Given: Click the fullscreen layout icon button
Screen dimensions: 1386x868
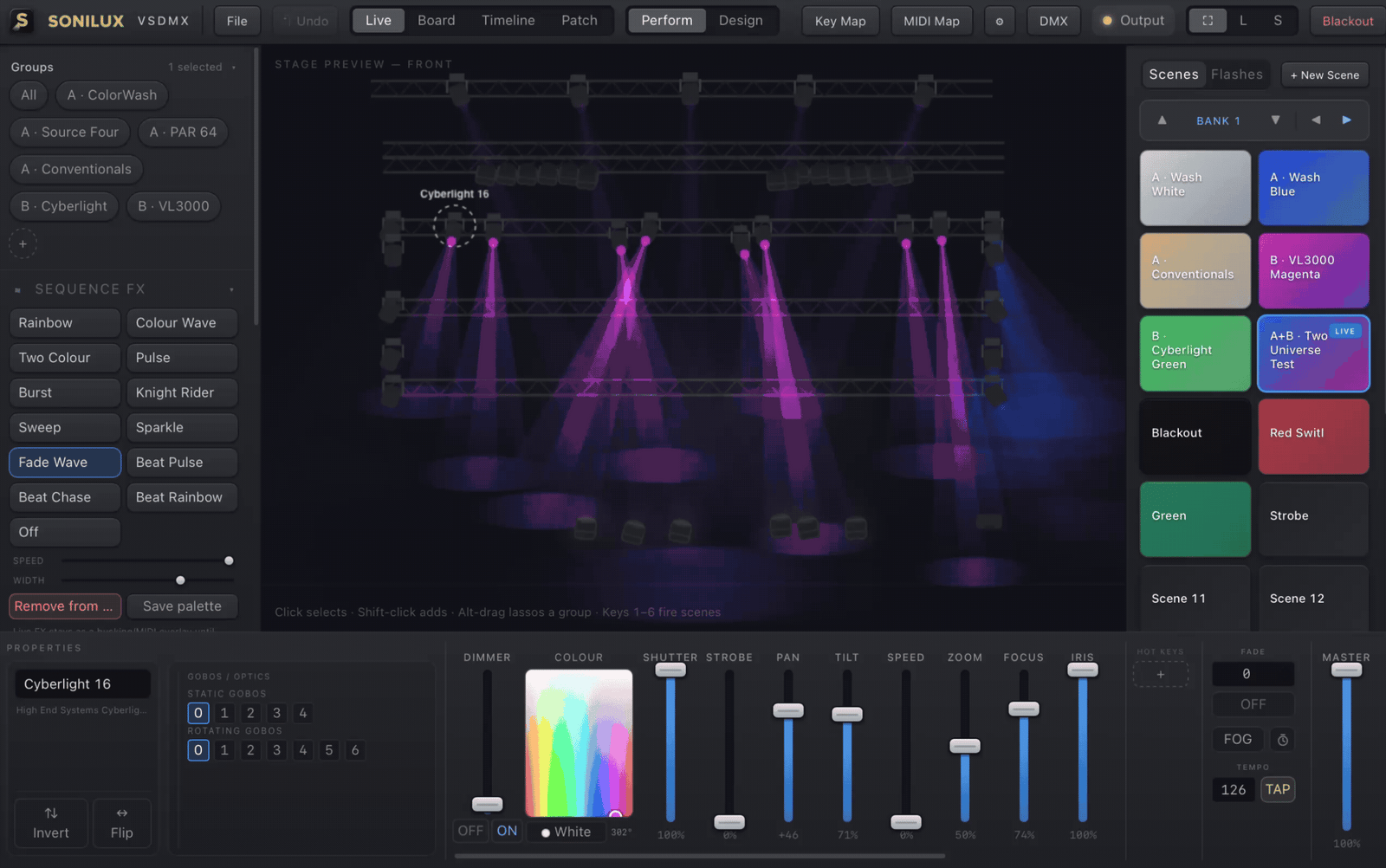Looking at the screenshot, I should pyautogui.click(x=1208, y=21).
